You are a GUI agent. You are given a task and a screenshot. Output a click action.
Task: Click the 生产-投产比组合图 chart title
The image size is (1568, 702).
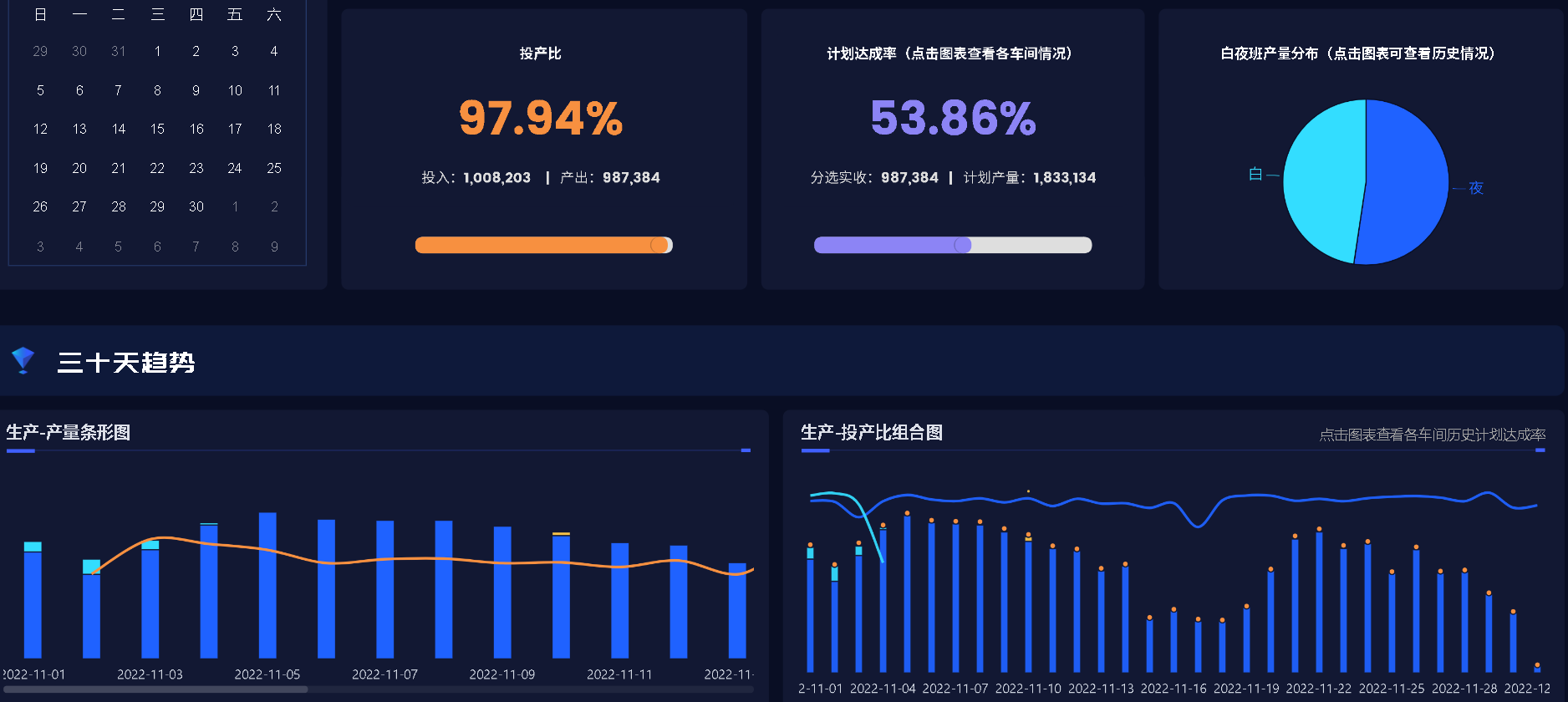pyautogui.click(x=872, y=432)
